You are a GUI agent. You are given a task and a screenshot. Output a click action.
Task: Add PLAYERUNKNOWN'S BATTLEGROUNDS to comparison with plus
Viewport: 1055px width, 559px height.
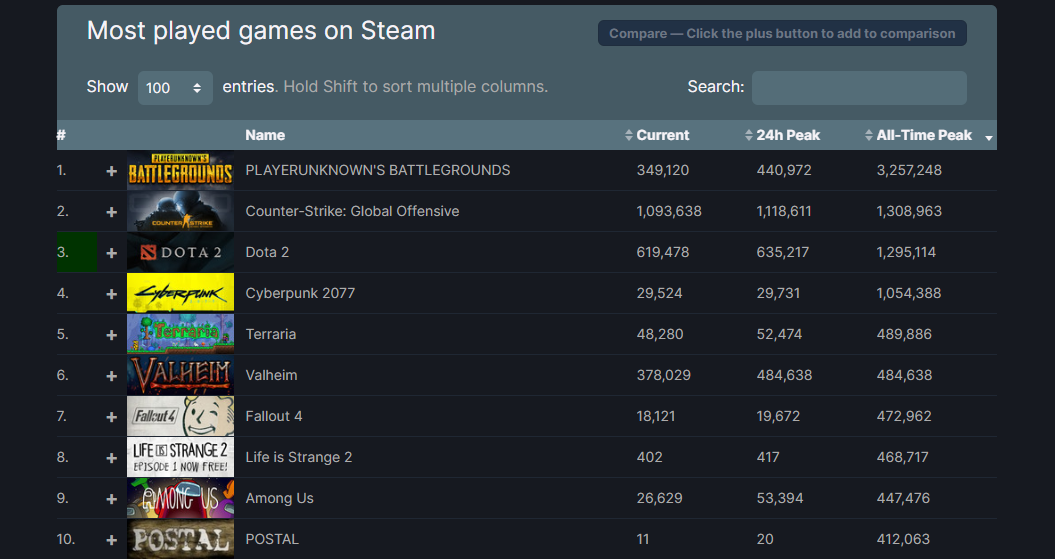(x=112, y=172)
